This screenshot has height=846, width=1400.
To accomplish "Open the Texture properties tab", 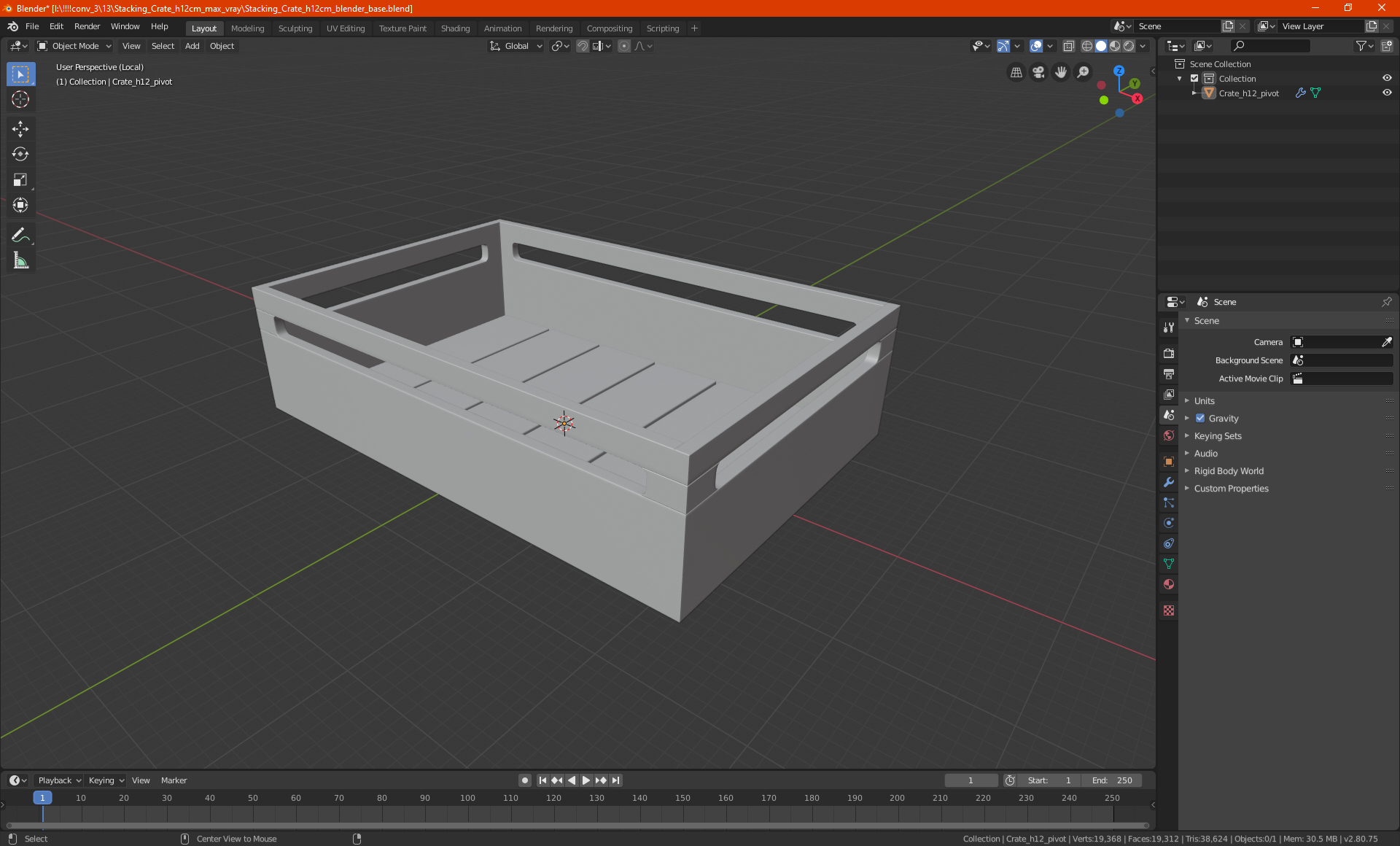I will coord(1169,610).
